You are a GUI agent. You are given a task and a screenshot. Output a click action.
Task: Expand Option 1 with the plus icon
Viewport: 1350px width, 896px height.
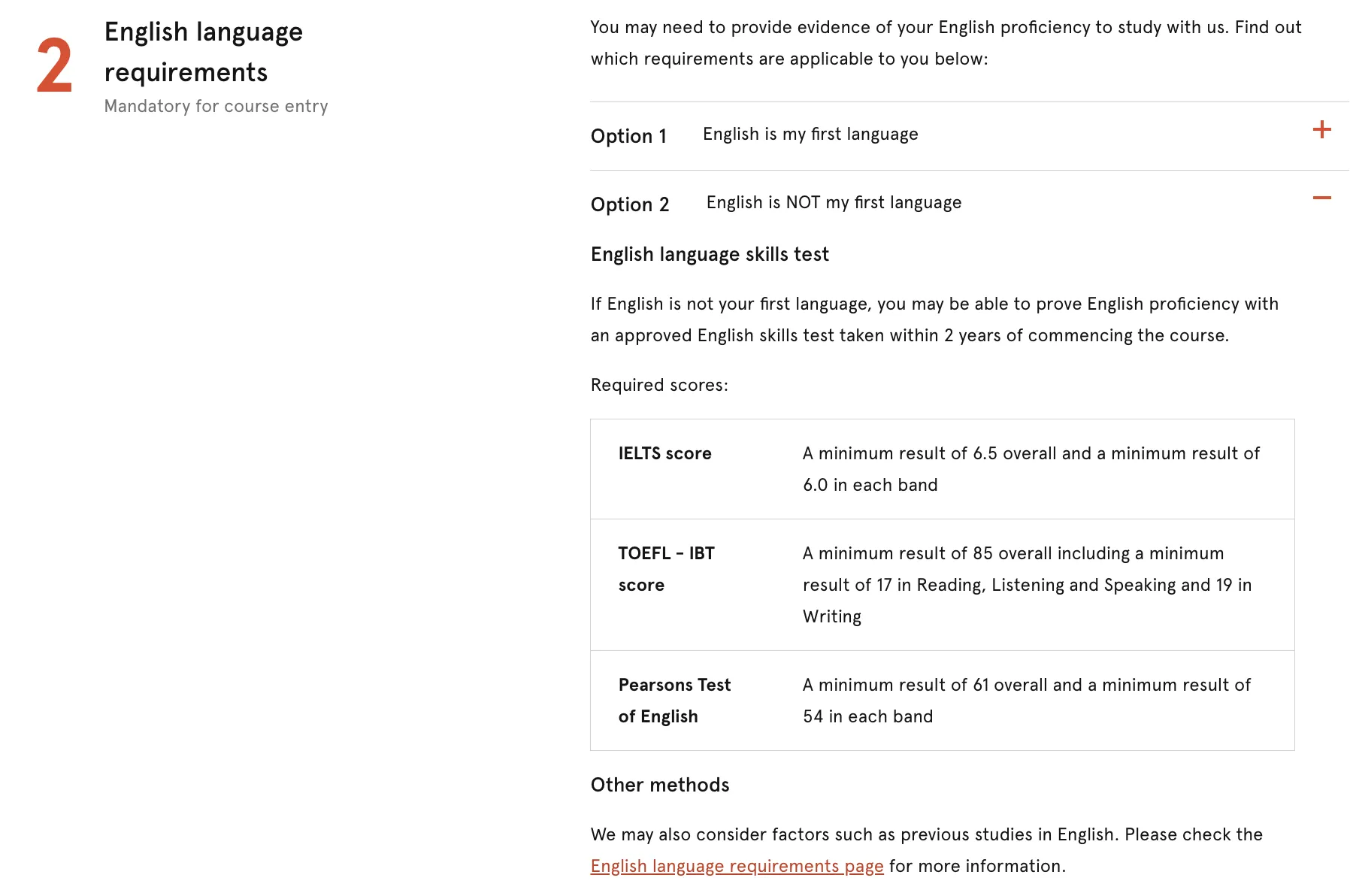click(x=1321, y=129)
